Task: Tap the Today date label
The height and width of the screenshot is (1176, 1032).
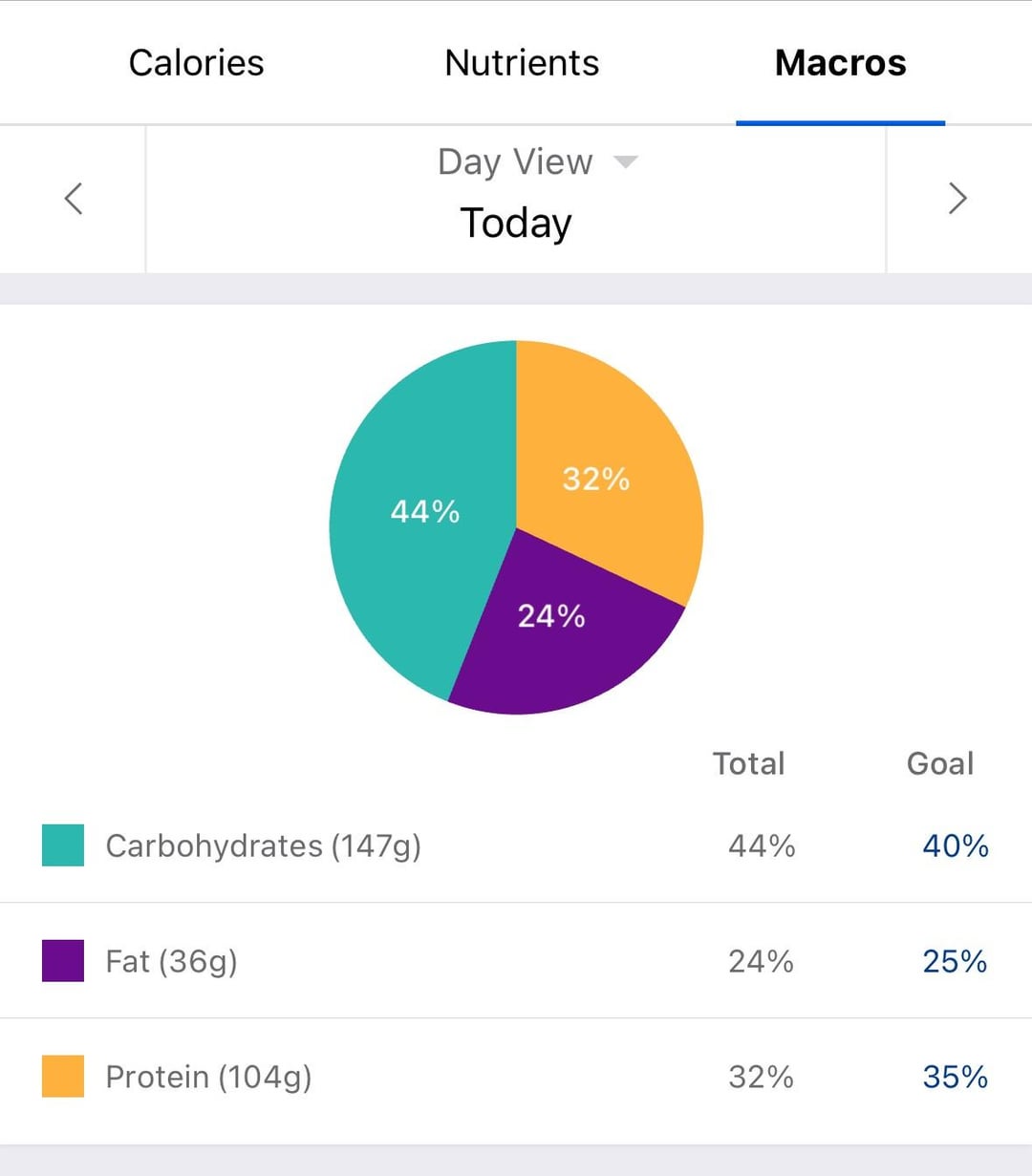Action: click(x=516, y=224)
